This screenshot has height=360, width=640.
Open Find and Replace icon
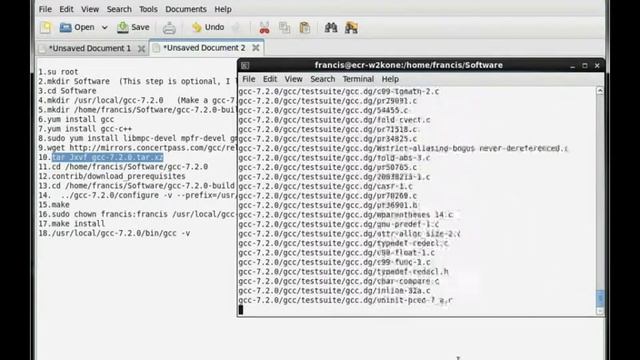pos(351,28)
